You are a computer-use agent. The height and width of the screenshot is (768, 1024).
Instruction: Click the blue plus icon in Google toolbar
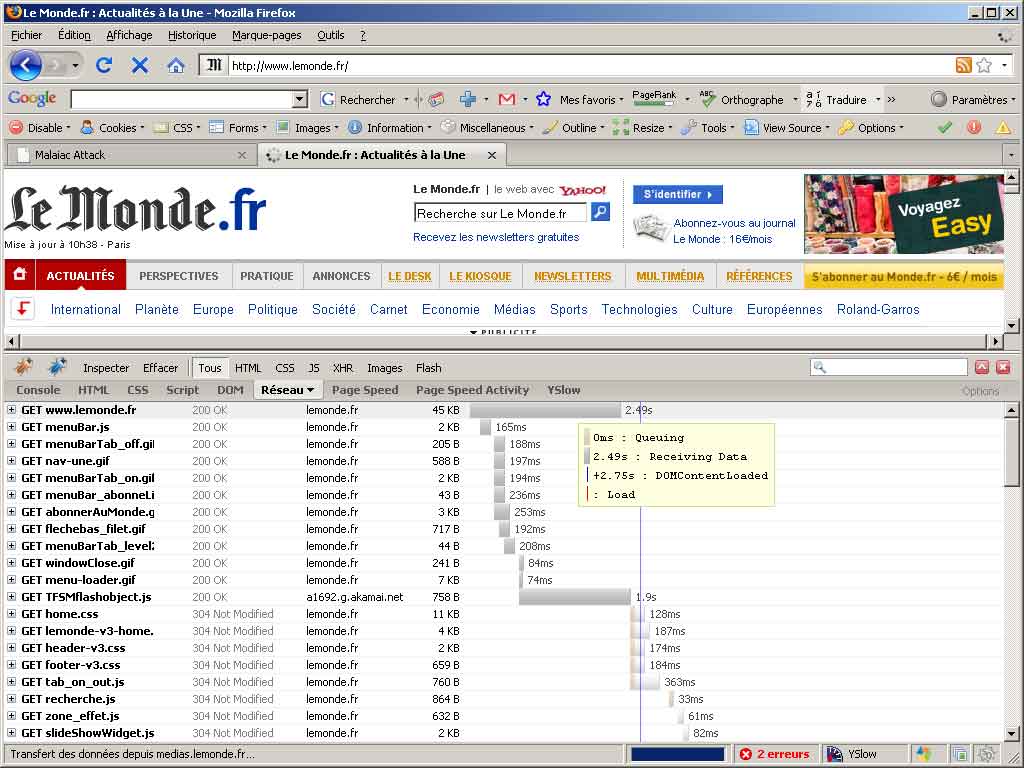468,99
